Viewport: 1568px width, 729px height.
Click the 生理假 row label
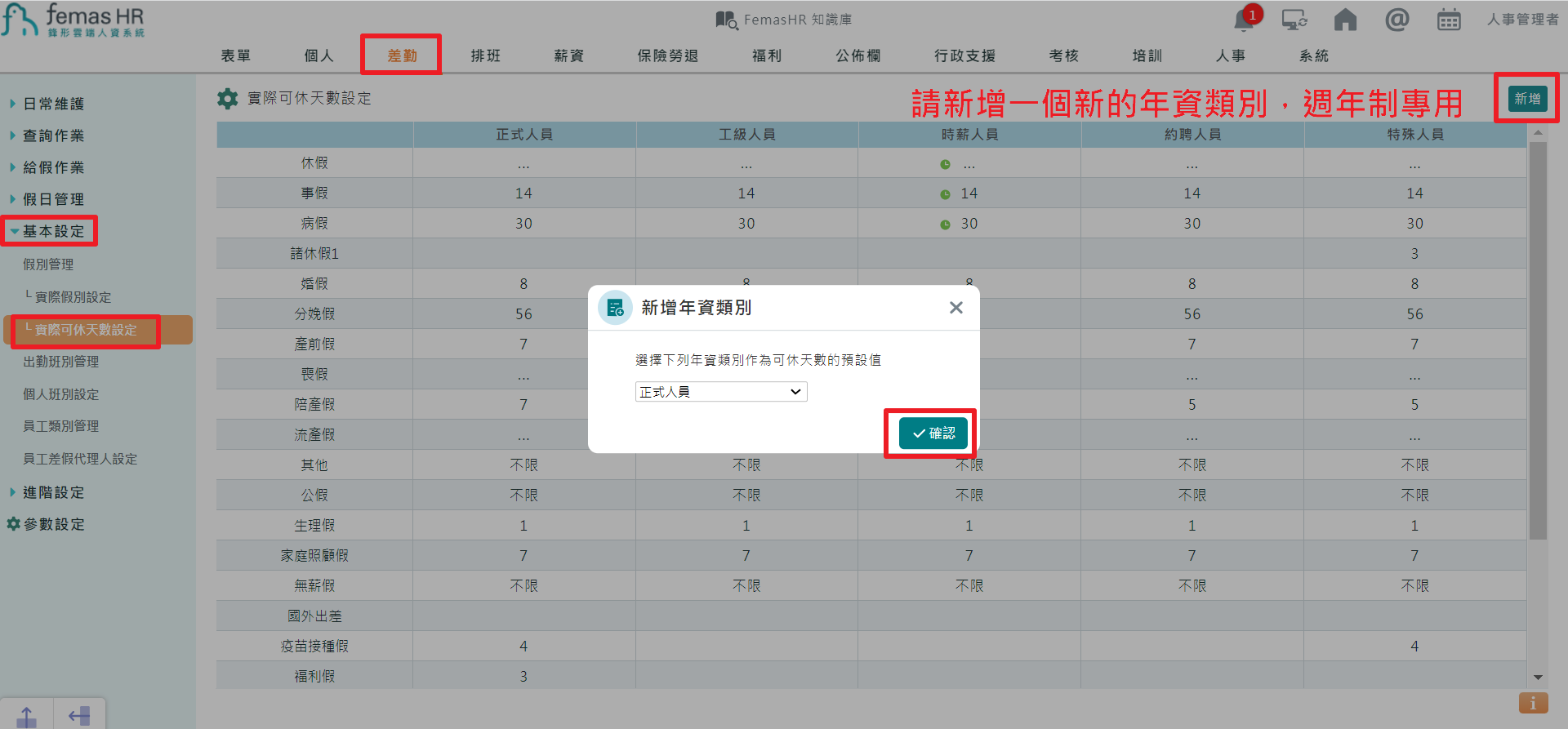click(314, 526)
